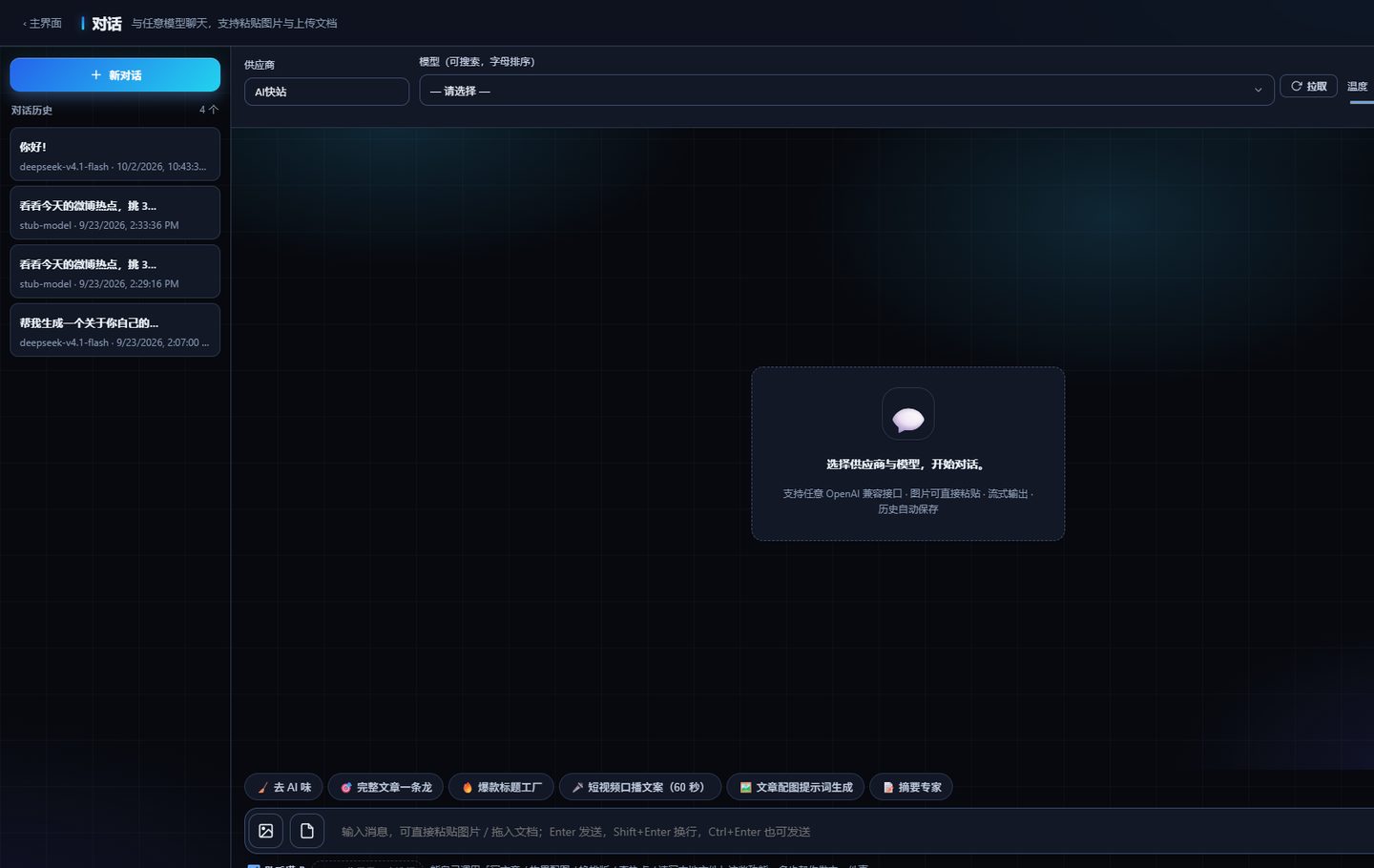
Task: Click the document upload icon
Action: pyautogui.click(x=307, y=831)
